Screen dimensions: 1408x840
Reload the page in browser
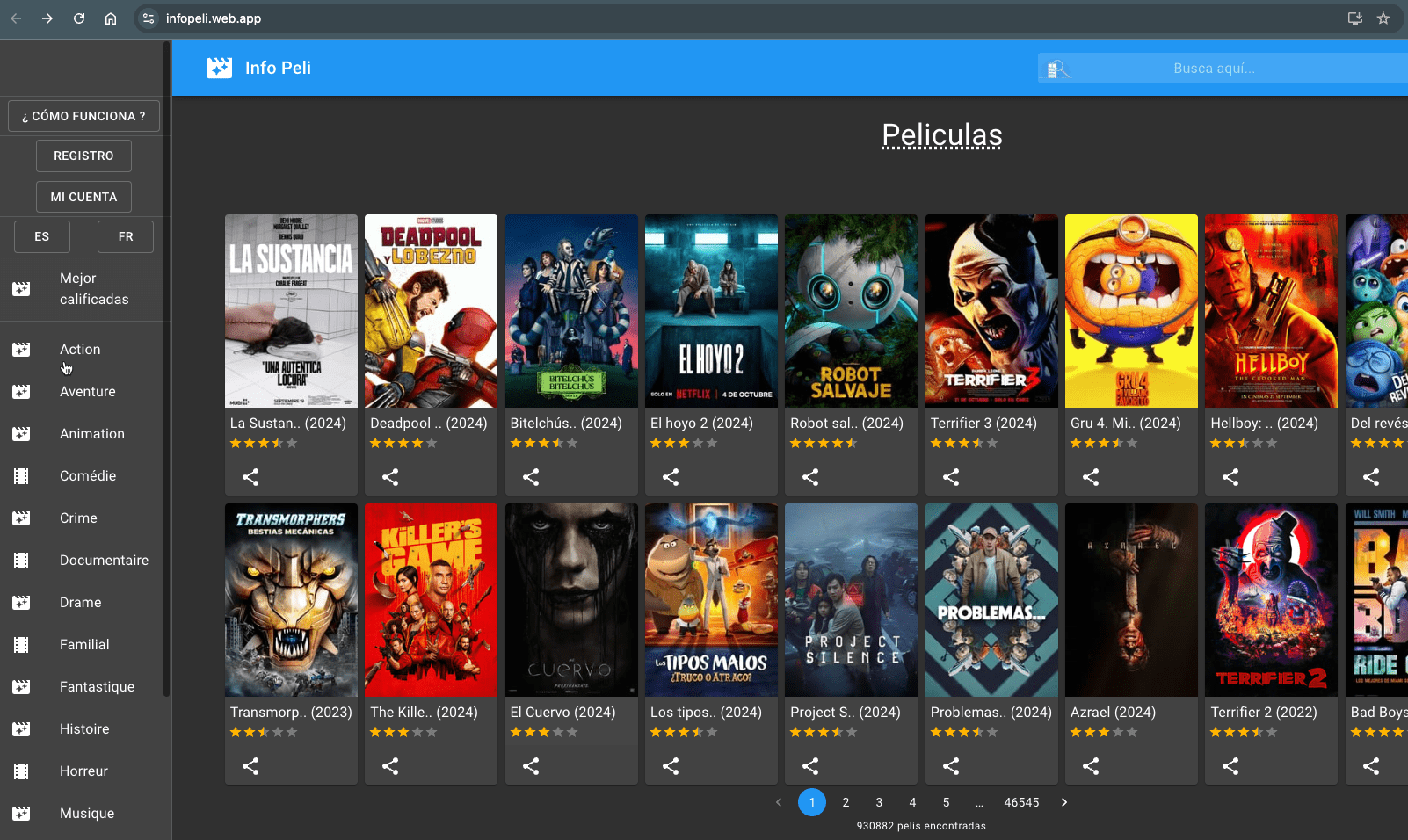coord(79,18)
